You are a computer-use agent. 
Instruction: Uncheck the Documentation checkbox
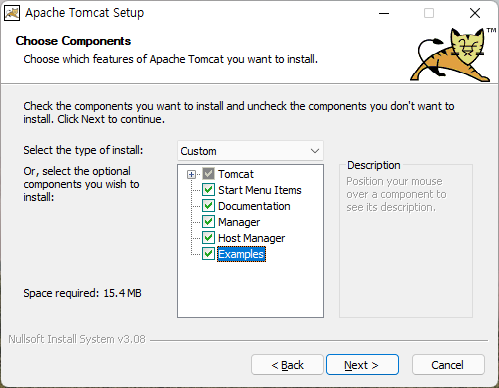(208, 206)
